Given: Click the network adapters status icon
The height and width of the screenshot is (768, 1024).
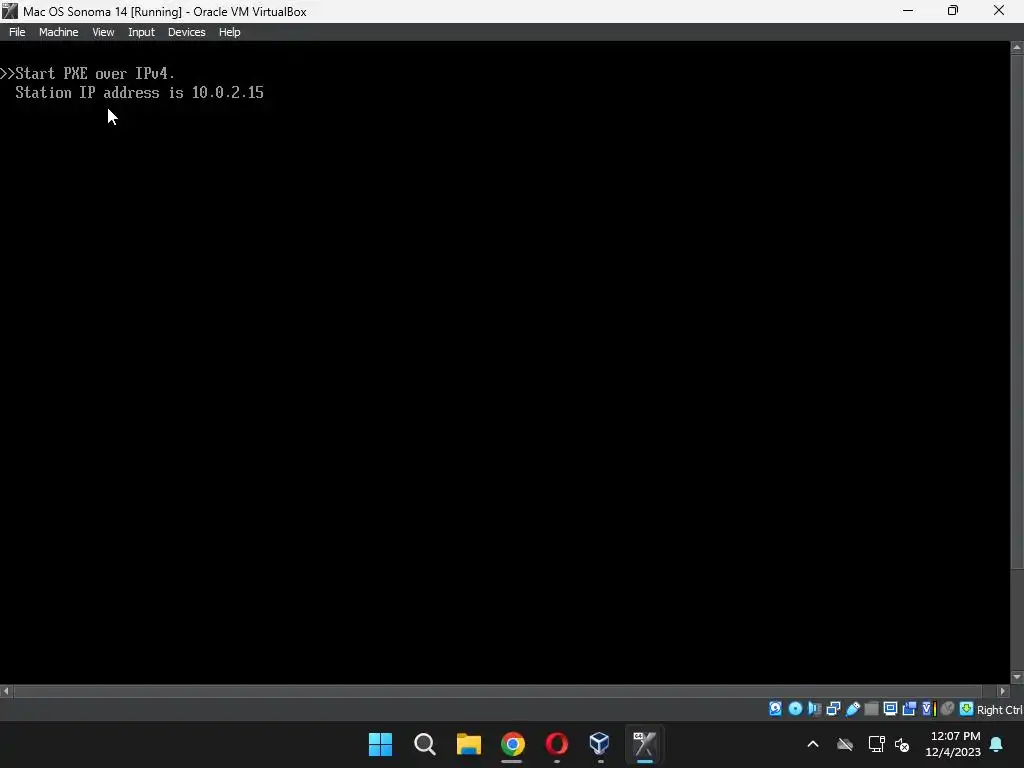Looking at the screenshot, I should 833,709.
